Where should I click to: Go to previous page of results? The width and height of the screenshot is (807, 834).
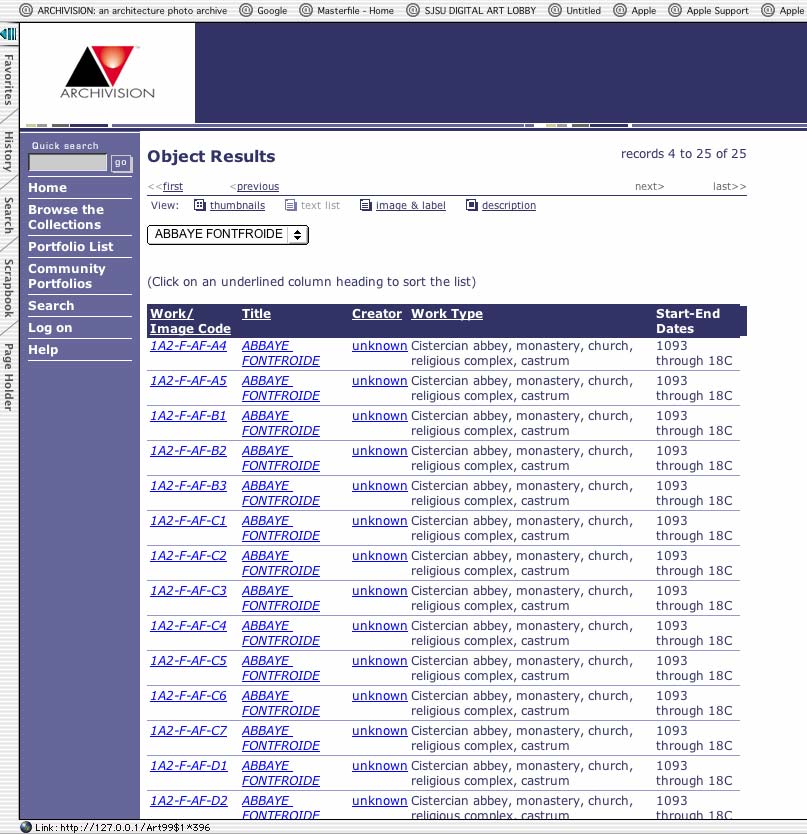click(x=257, y=187)
